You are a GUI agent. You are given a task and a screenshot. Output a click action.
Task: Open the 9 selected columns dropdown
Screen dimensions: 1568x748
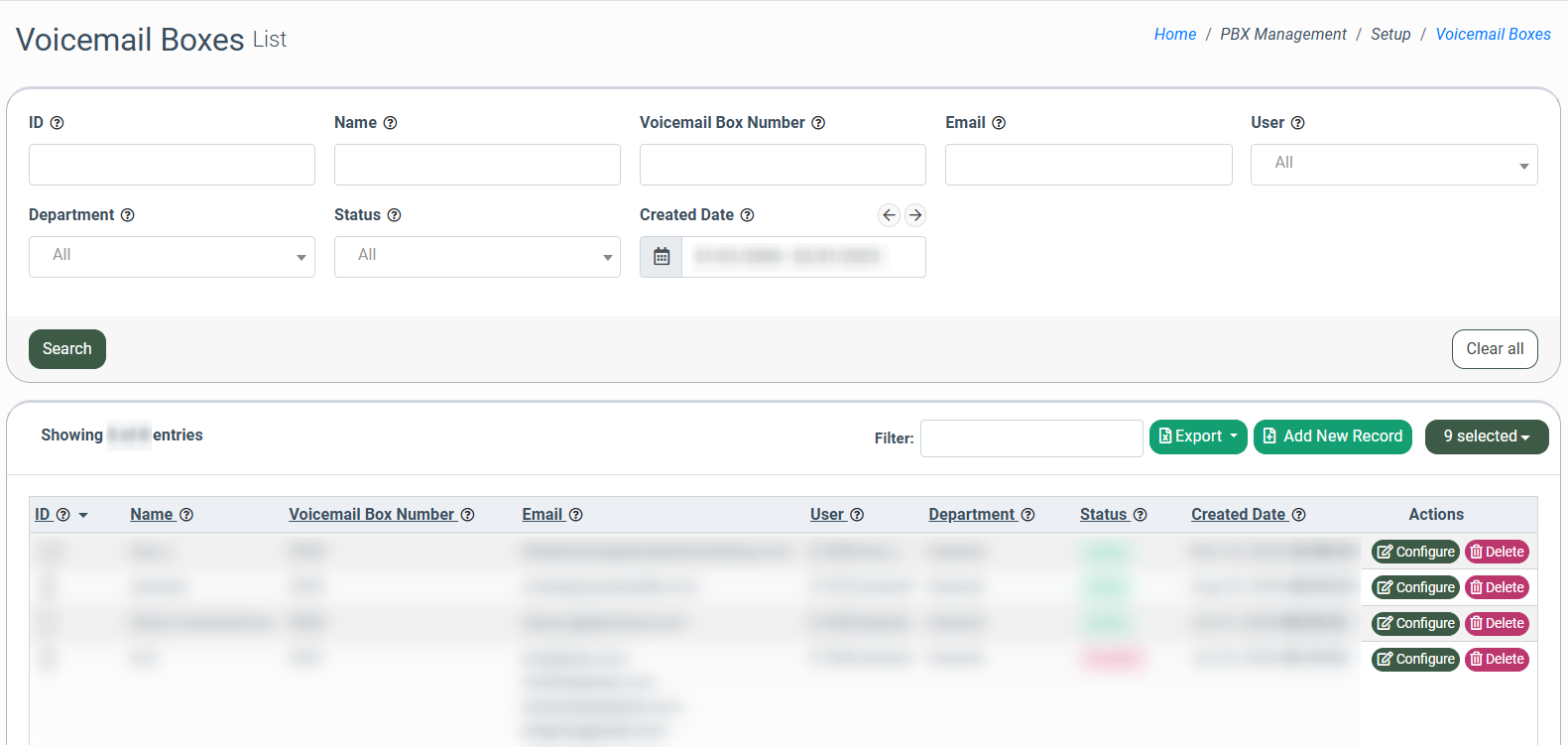pyautogui.click(x=1486, y=436)
